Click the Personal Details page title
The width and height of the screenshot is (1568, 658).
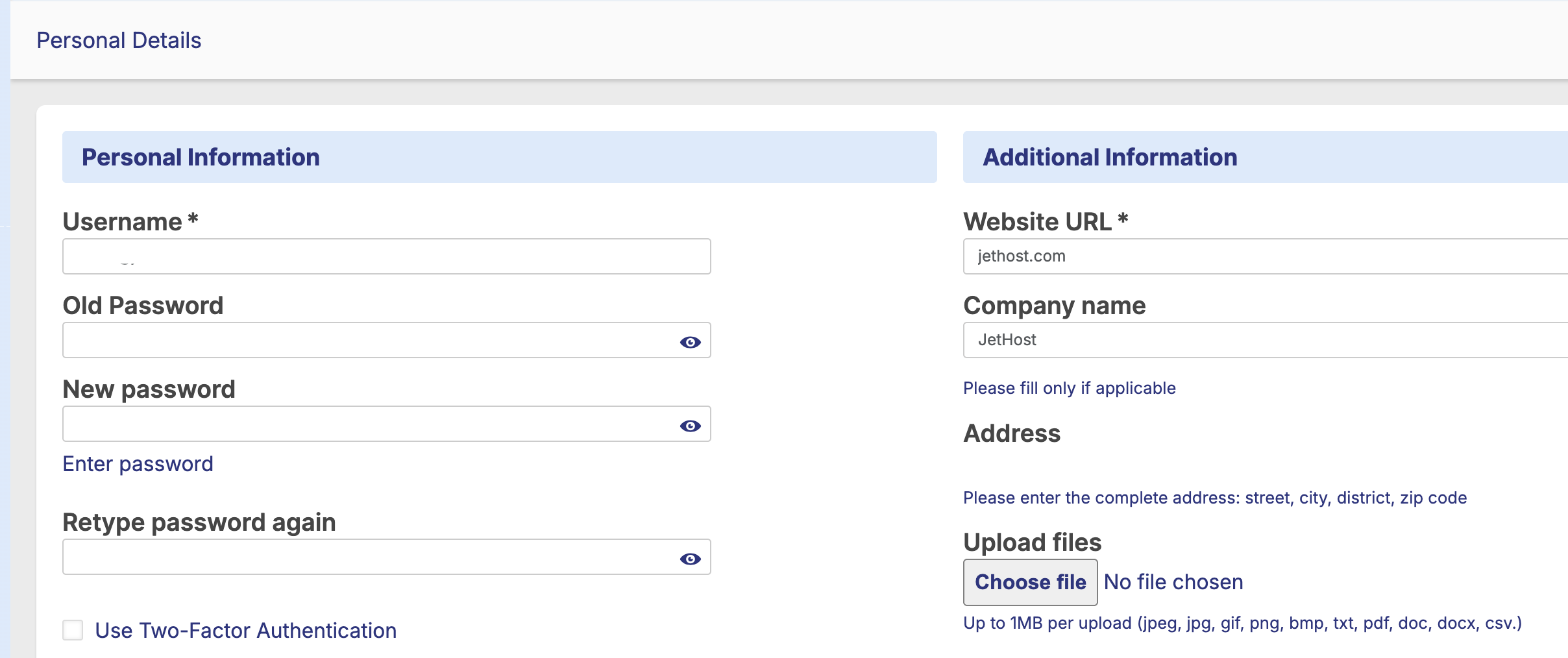coord(119,40)
